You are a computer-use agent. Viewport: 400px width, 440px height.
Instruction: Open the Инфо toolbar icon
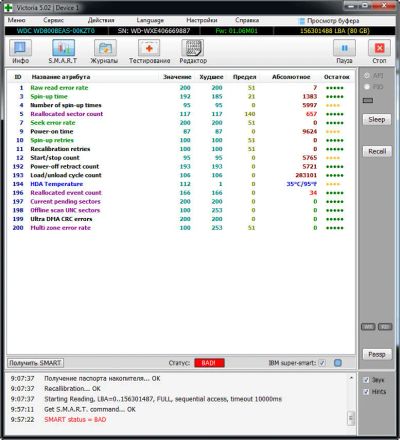tap(20, 48)
